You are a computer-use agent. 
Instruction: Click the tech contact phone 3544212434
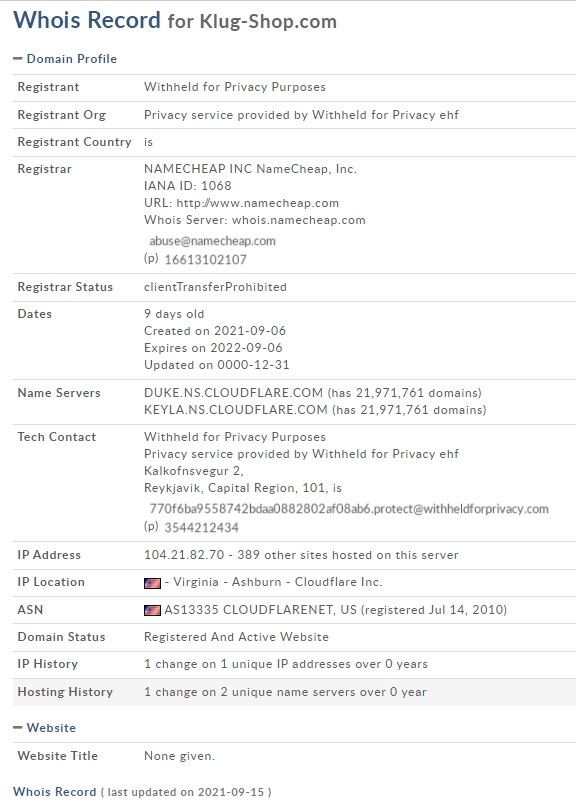click(202, 528)
